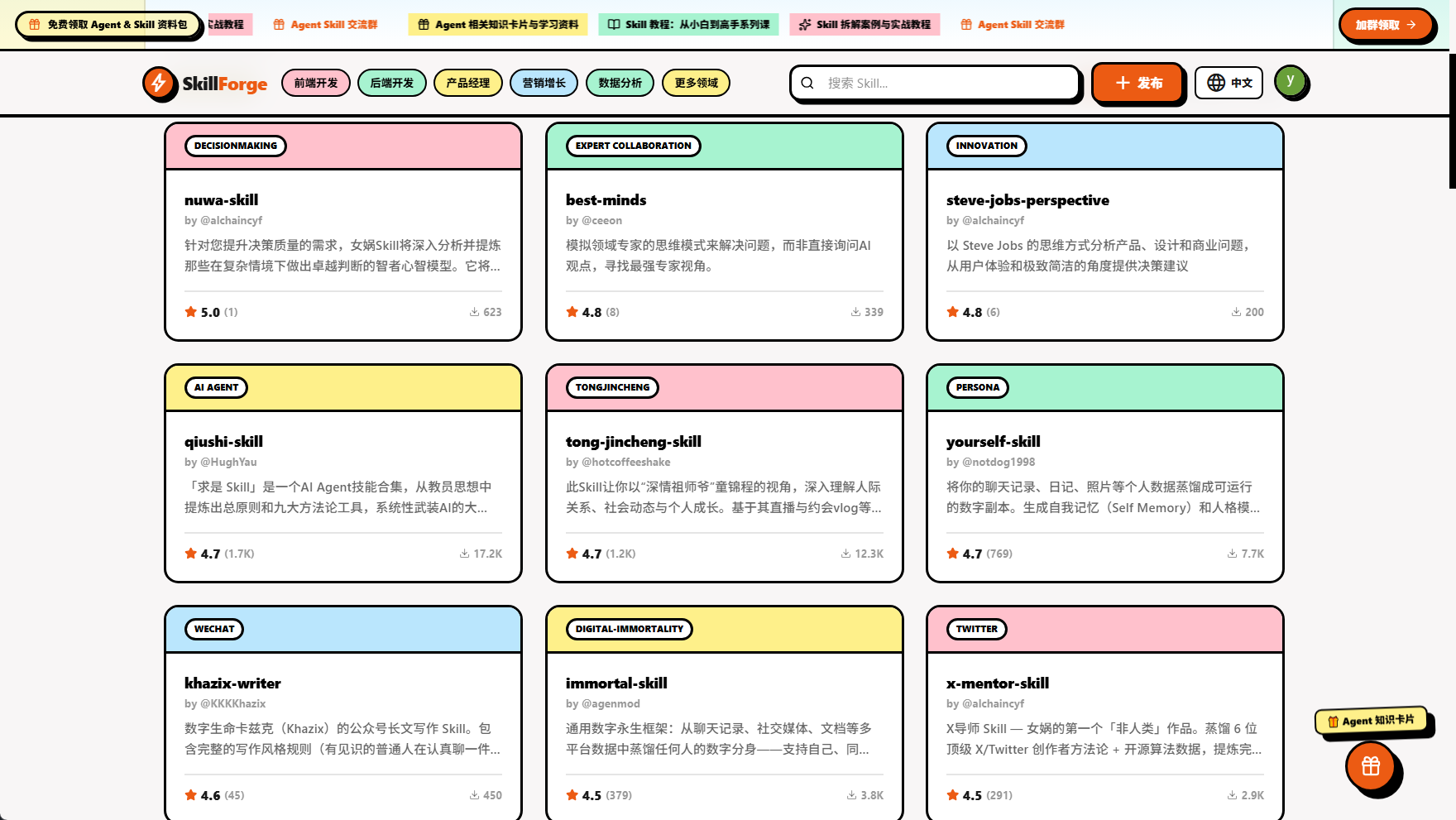Open author @notdog1998 profile

(x=999, y=462)
